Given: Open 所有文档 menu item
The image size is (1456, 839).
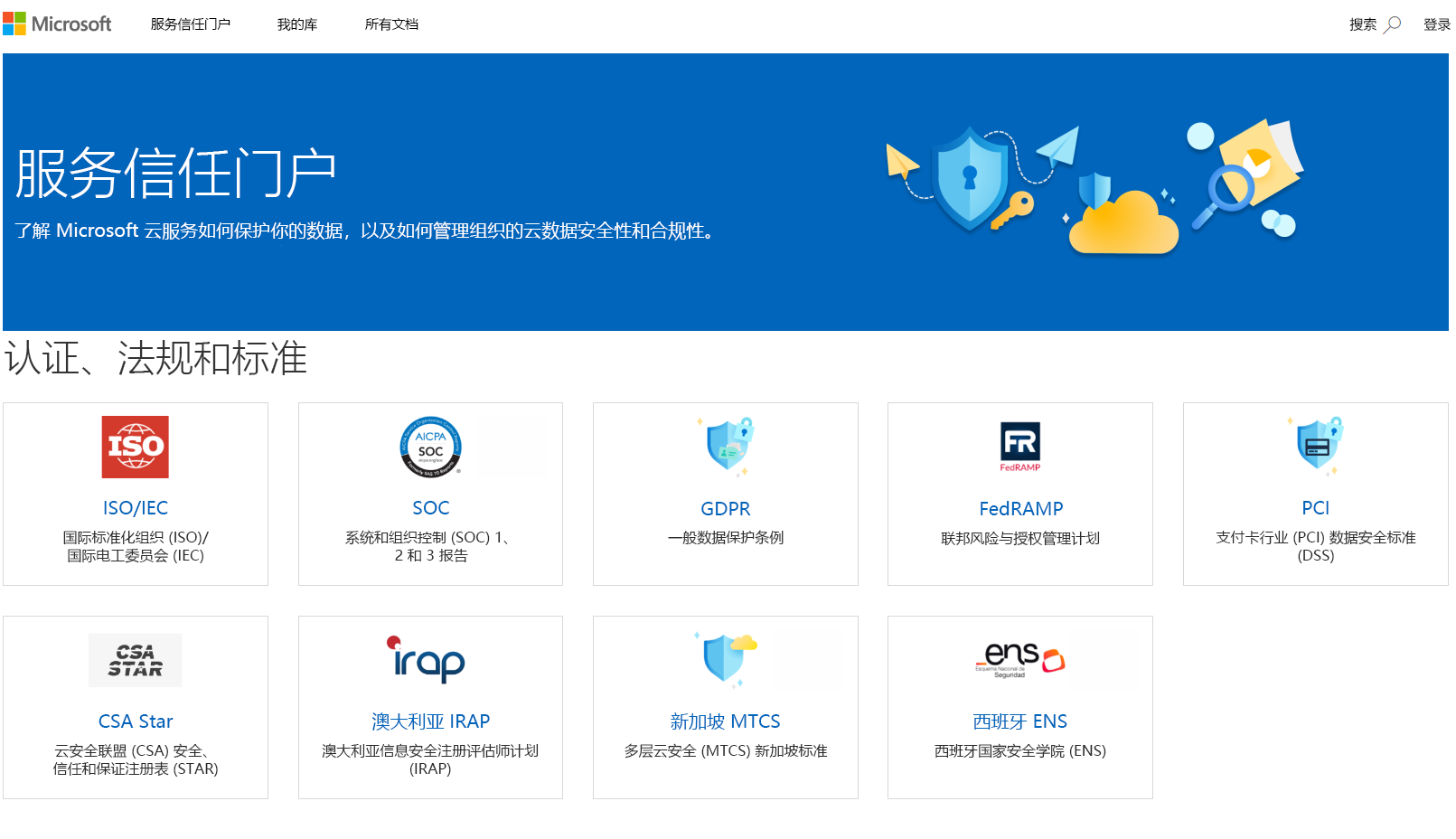Looking at the screenshot, I should 391,24.
